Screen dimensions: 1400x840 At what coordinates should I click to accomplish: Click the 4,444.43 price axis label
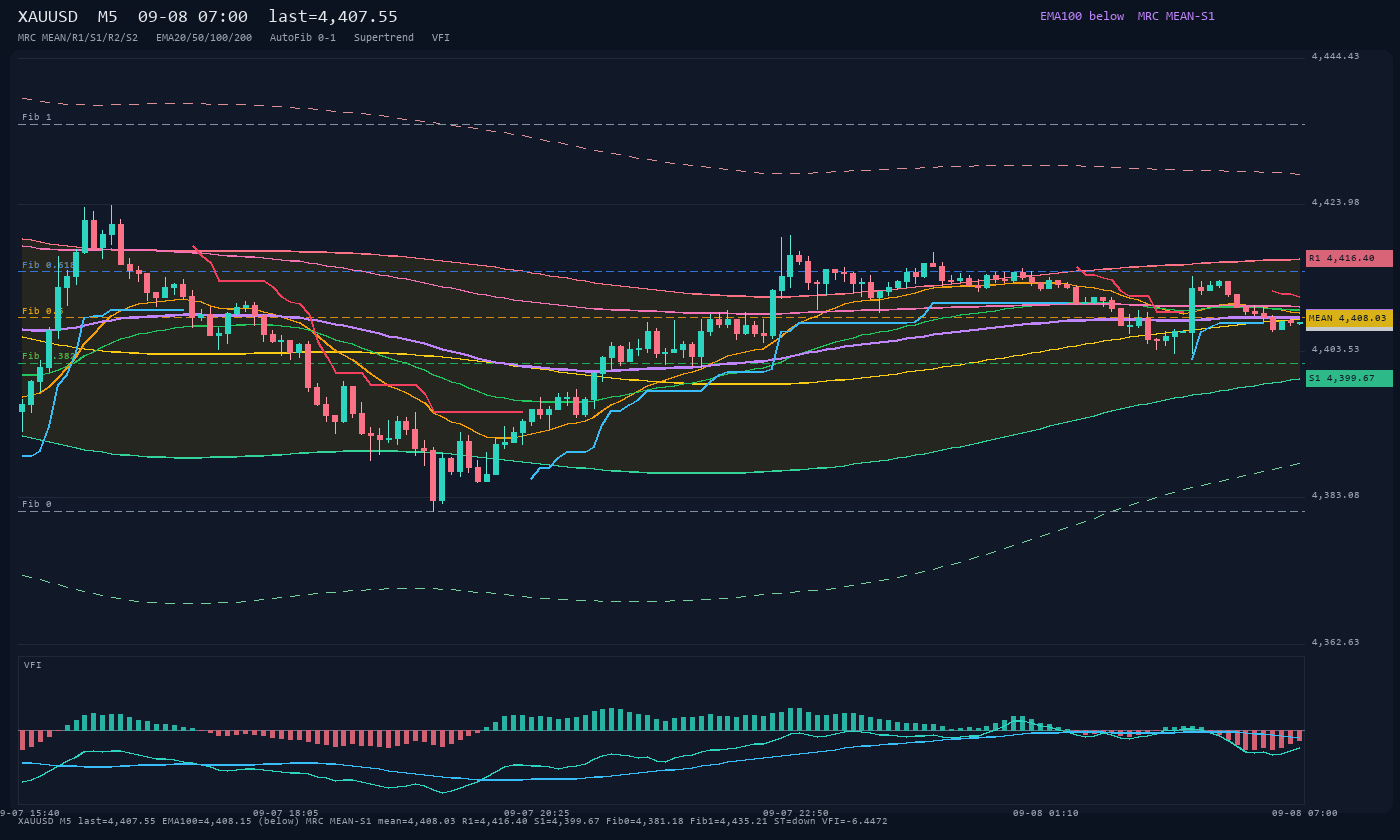[1336, 56]
